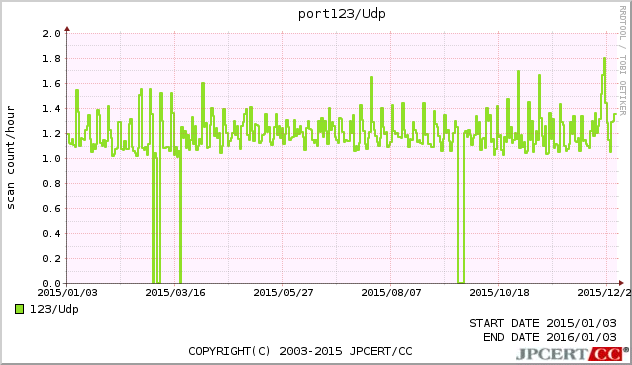
Task: Click the END DATE 2016/01/03 text
Action: coord(550,337)
